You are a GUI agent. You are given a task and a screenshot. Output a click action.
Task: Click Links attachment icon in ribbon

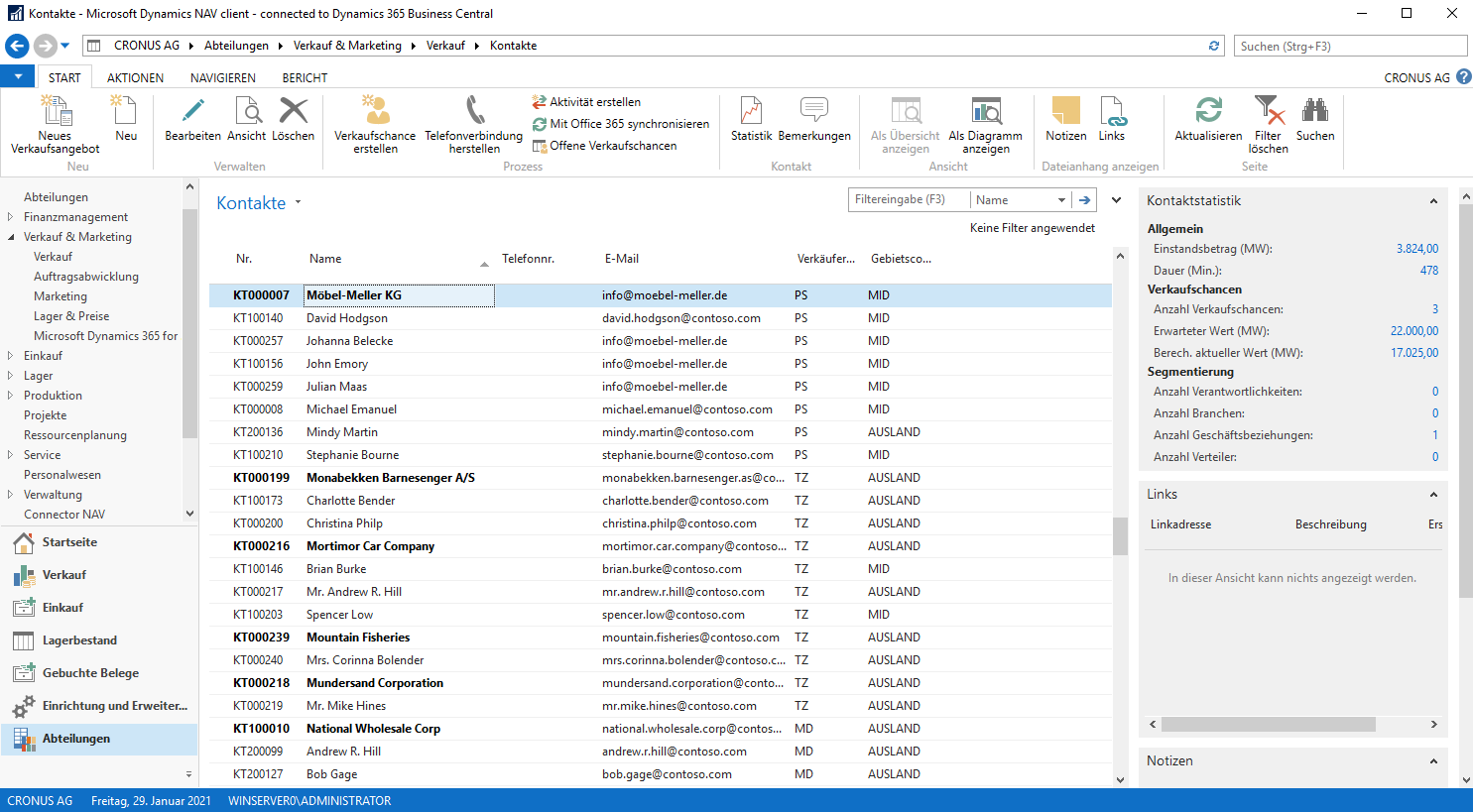pyautogui.click(x=1112, y=110)
